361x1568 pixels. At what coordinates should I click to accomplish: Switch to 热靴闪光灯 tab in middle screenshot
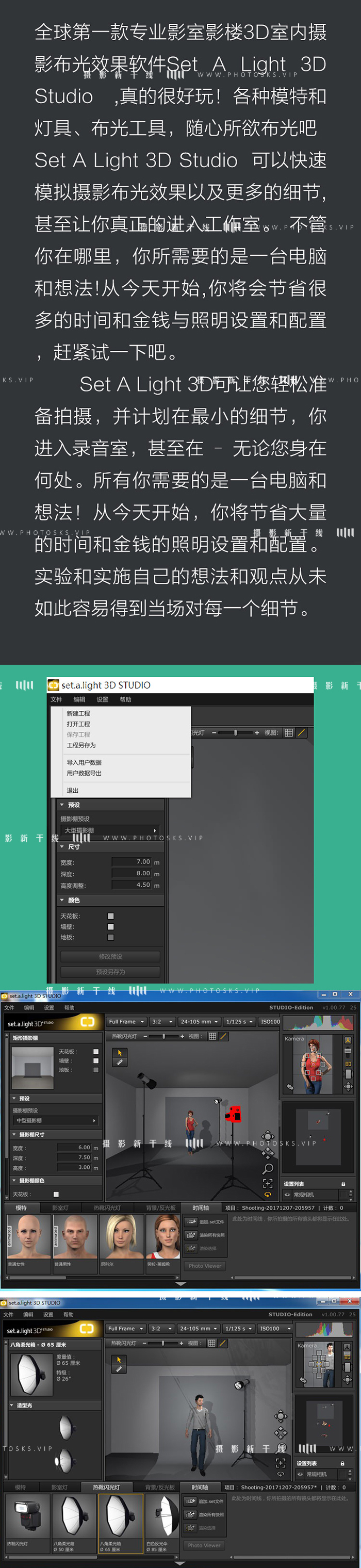[107, 1207]
